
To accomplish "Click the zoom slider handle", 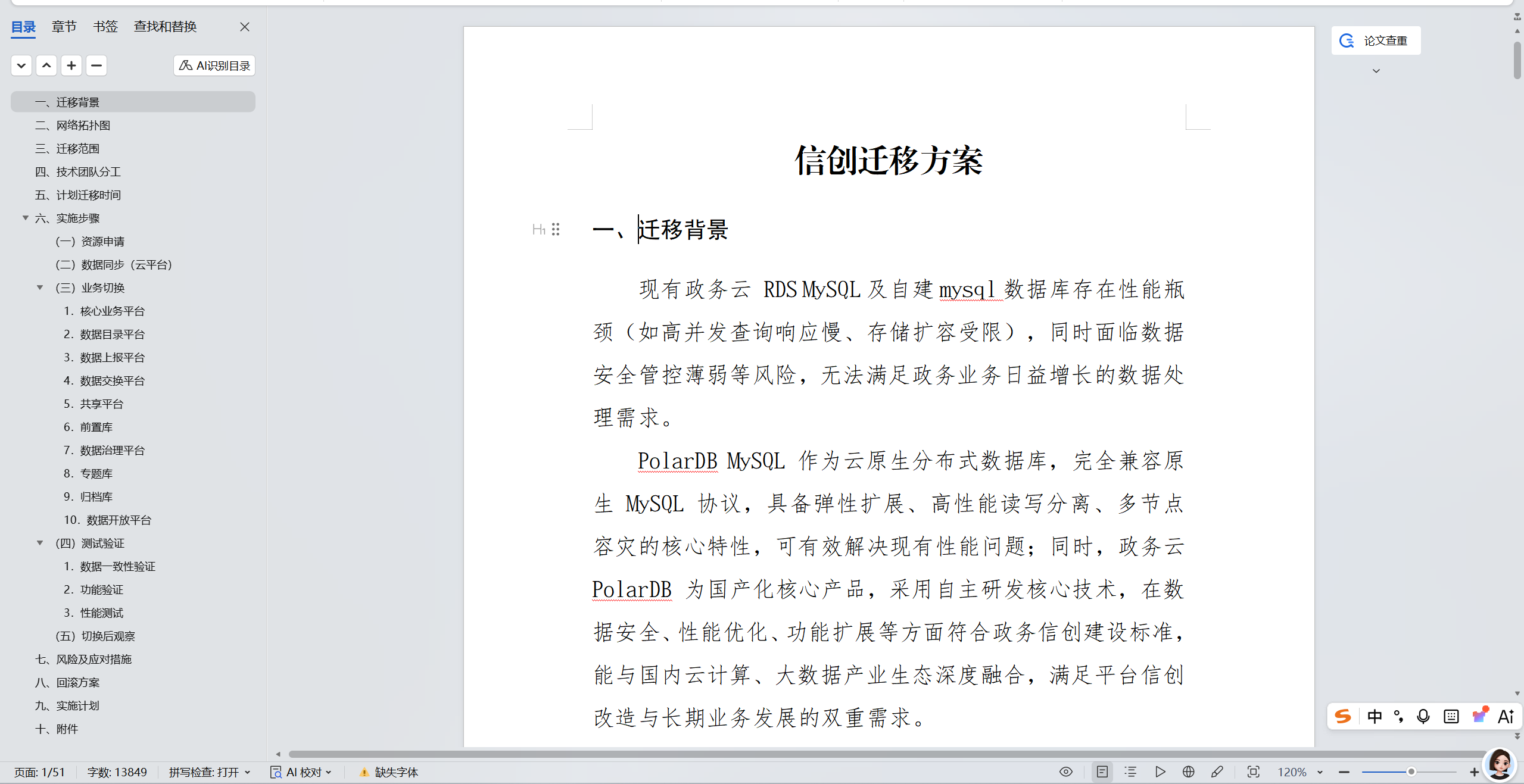I will click(x=1411, y=772).
